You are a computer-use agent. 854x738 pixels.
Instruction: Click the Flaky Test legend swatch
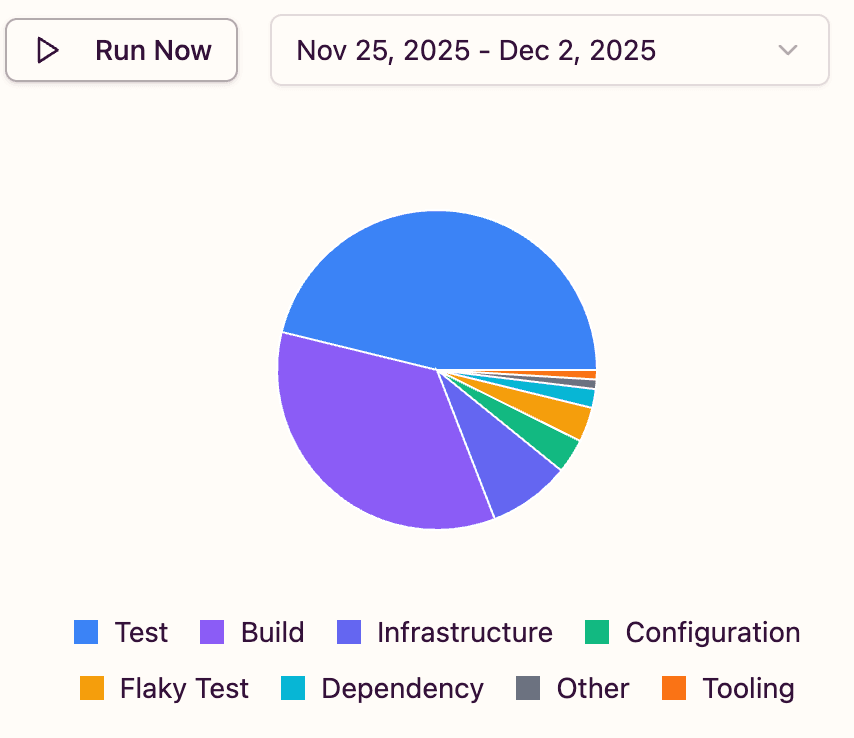pos(92,688)
